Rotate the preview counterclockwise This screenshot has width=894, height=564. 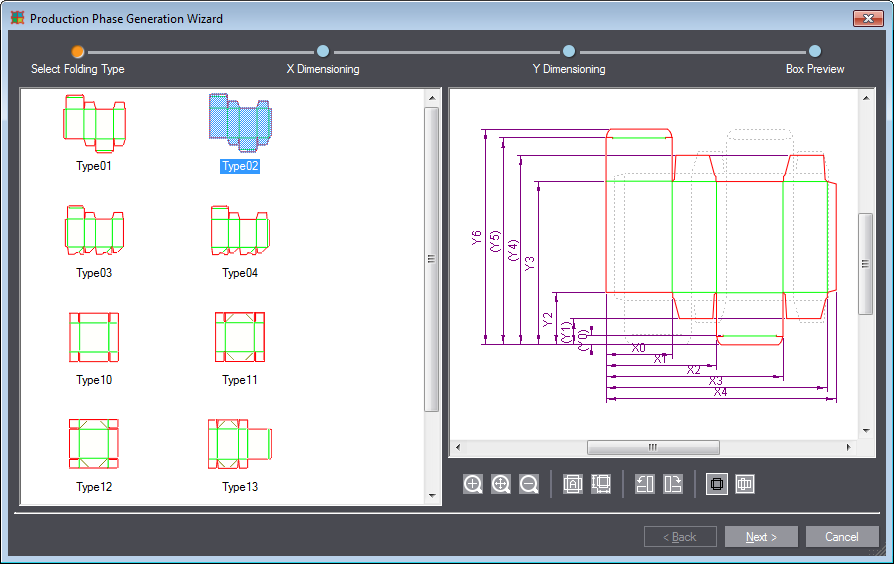tap(645, 484)
